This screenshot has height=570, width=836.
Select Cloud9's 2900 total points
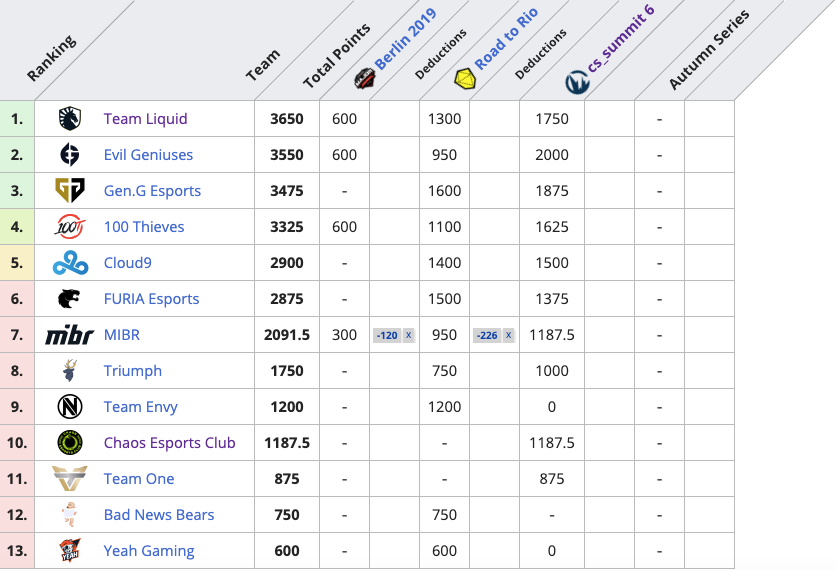tap(287, 263)
